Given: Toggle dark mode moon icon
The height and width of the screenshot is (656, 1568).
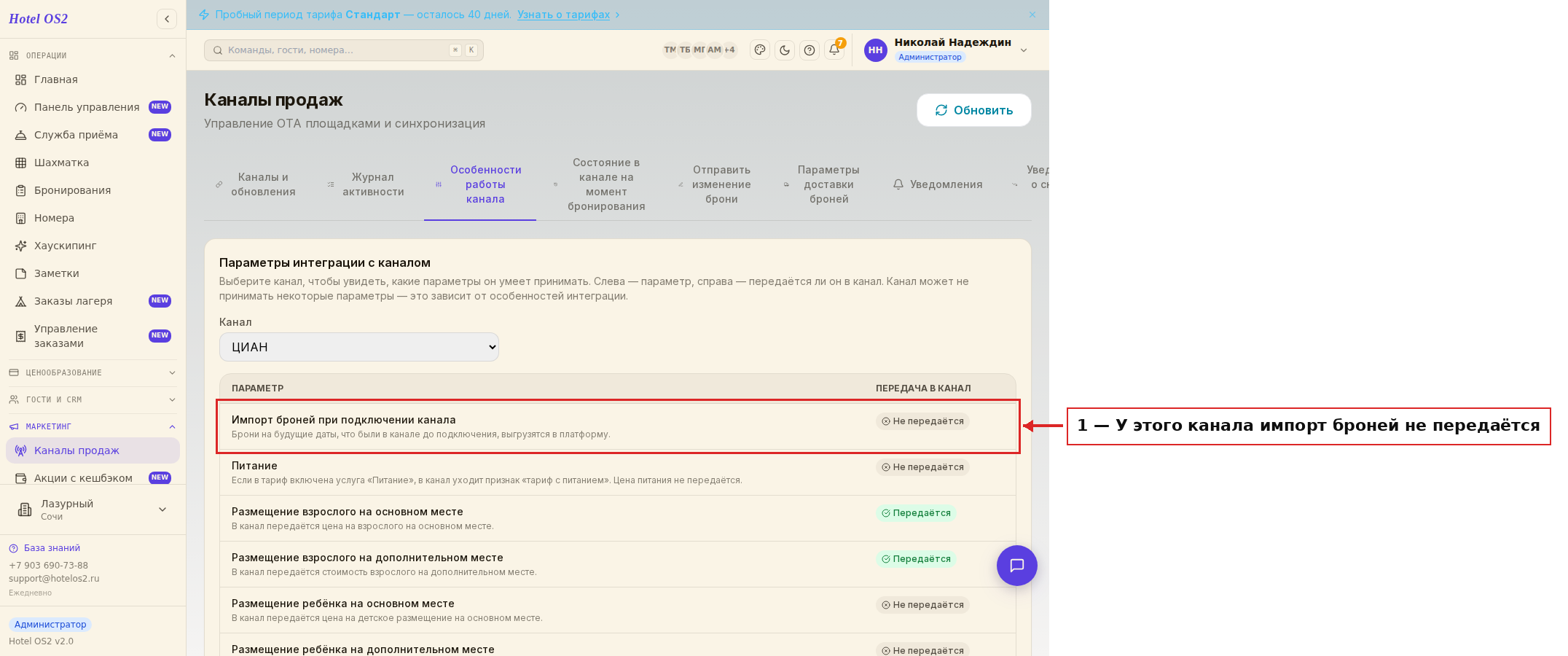Looking at the screenshot, I should coord(785,50).
